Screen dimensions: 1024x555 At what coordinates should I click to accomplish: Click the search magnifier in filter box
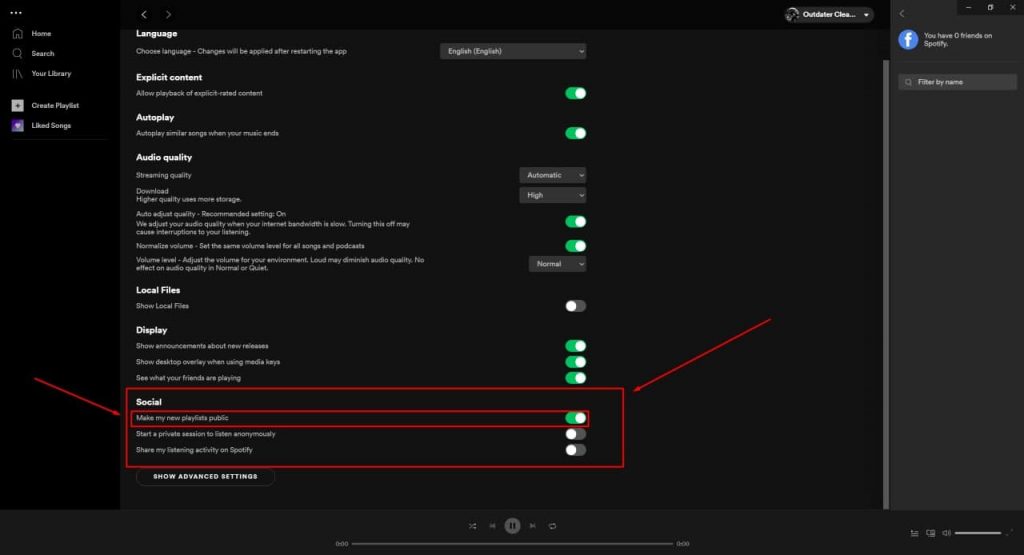click(x=908, y=82)
